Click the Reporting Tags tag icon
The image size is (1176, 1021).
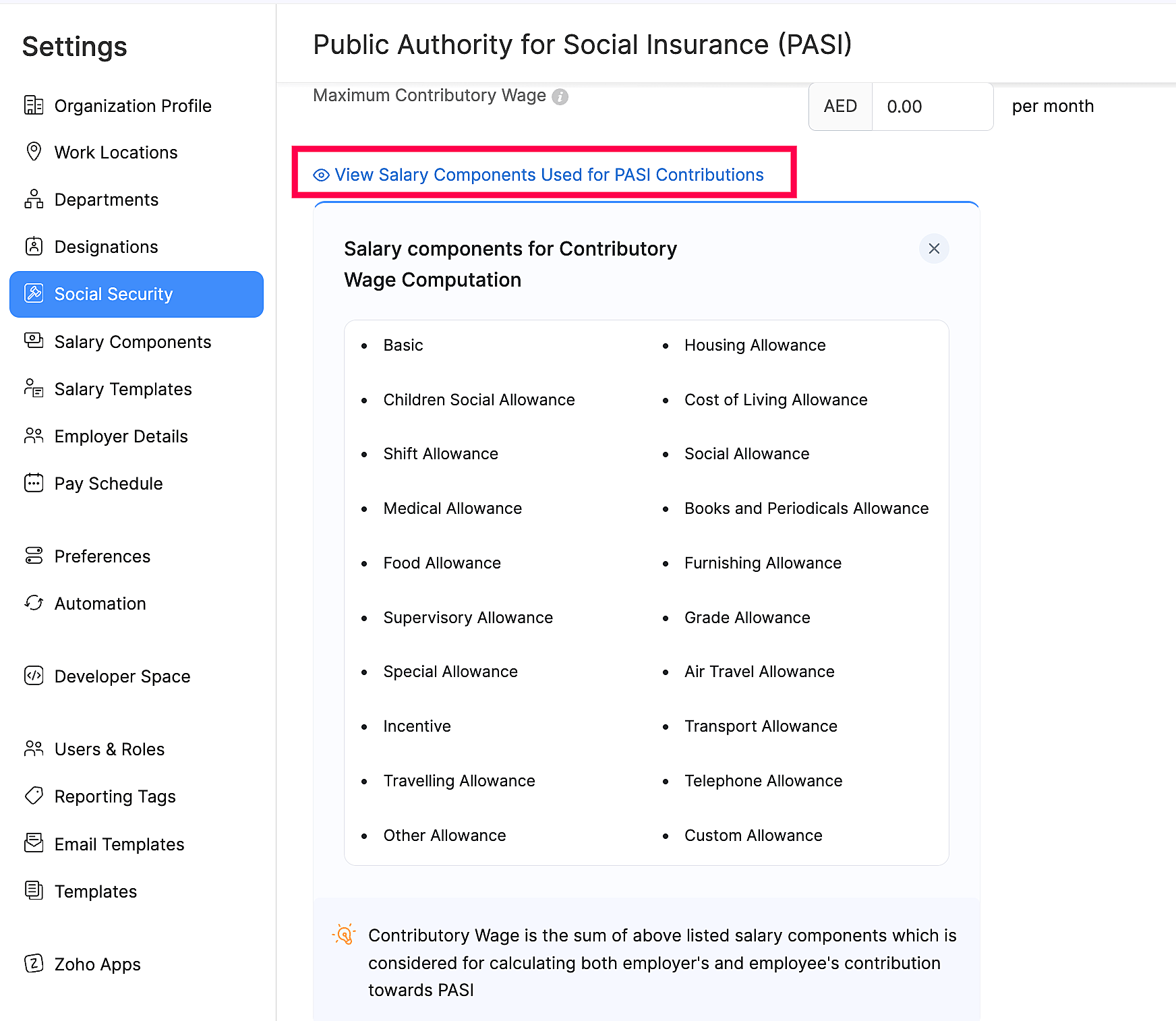pyautogui.click(x=34, y=796)
